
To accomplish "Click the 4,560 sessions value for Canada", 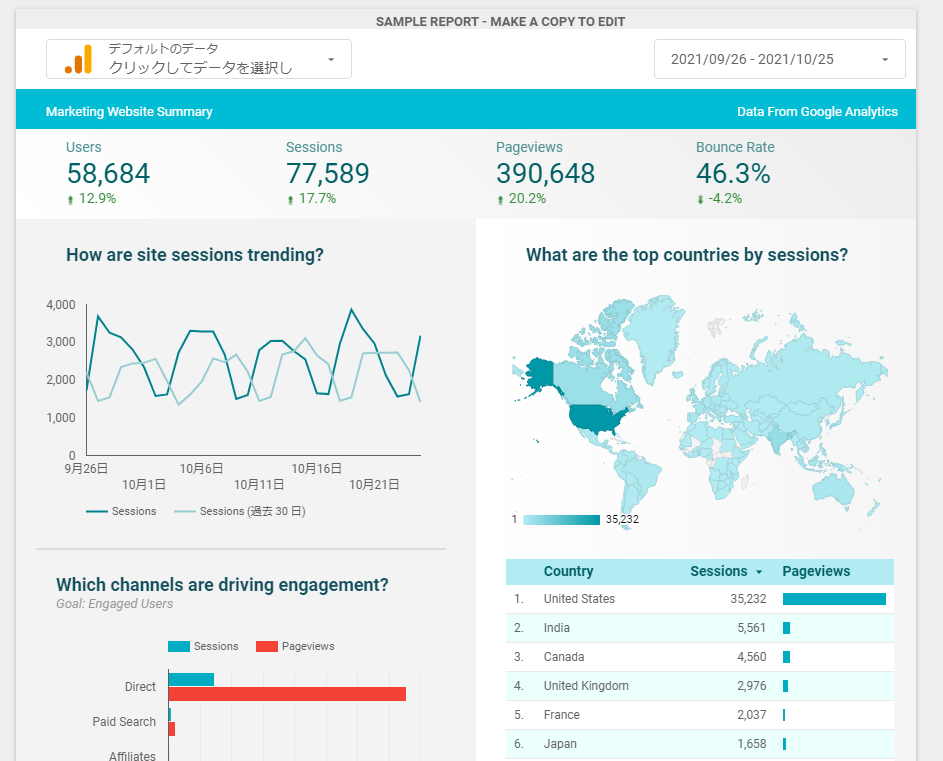I will tap(752, 657).
